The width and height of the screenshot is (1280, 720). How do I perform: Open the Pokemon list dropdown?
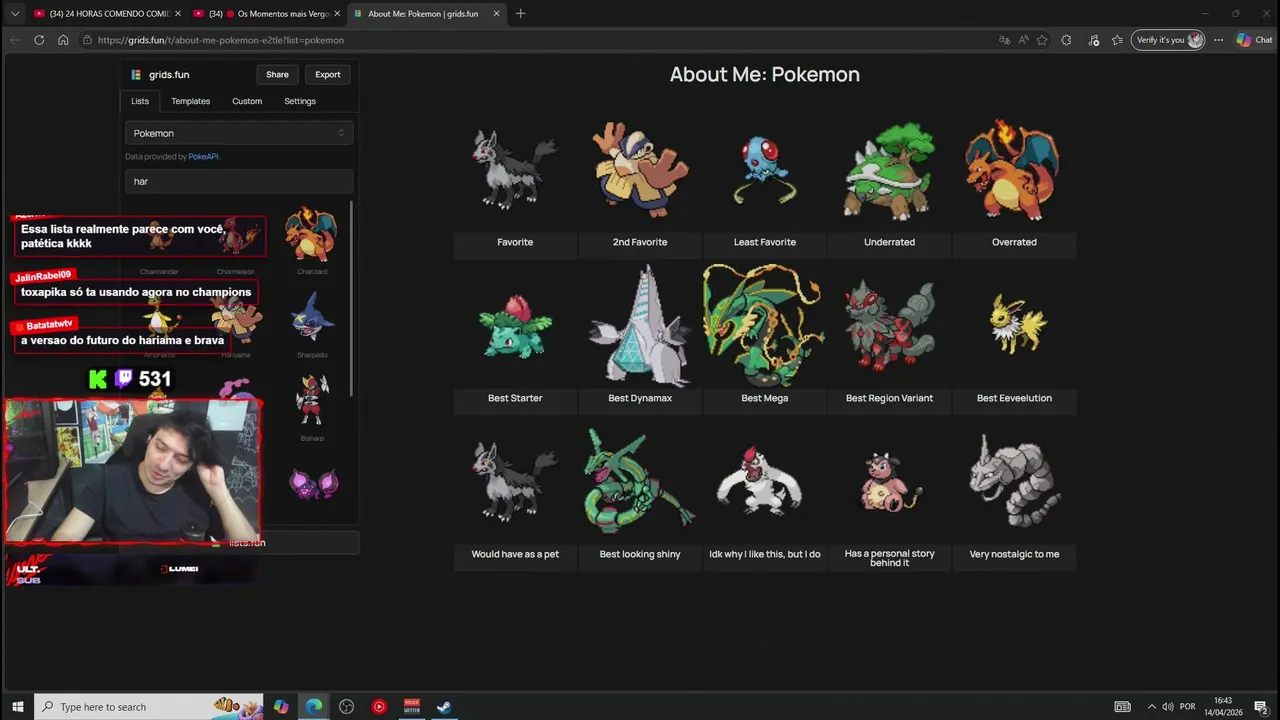click(x=239, y=133)
